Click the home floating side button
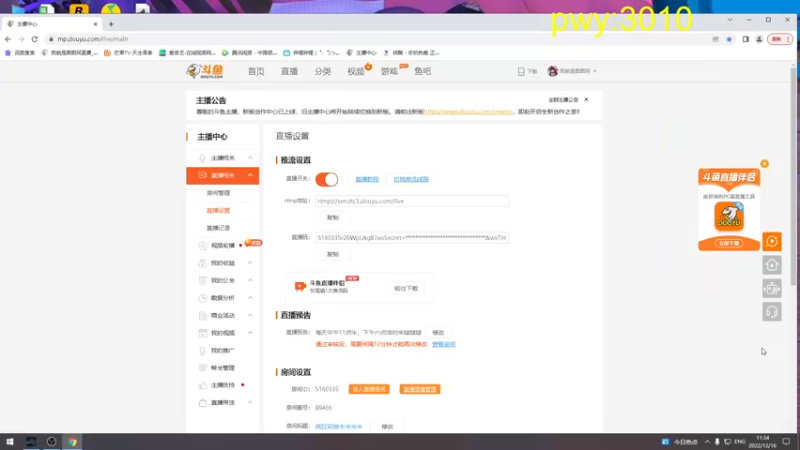This screenshot has height=450, width=800. (x=772, y=265)
